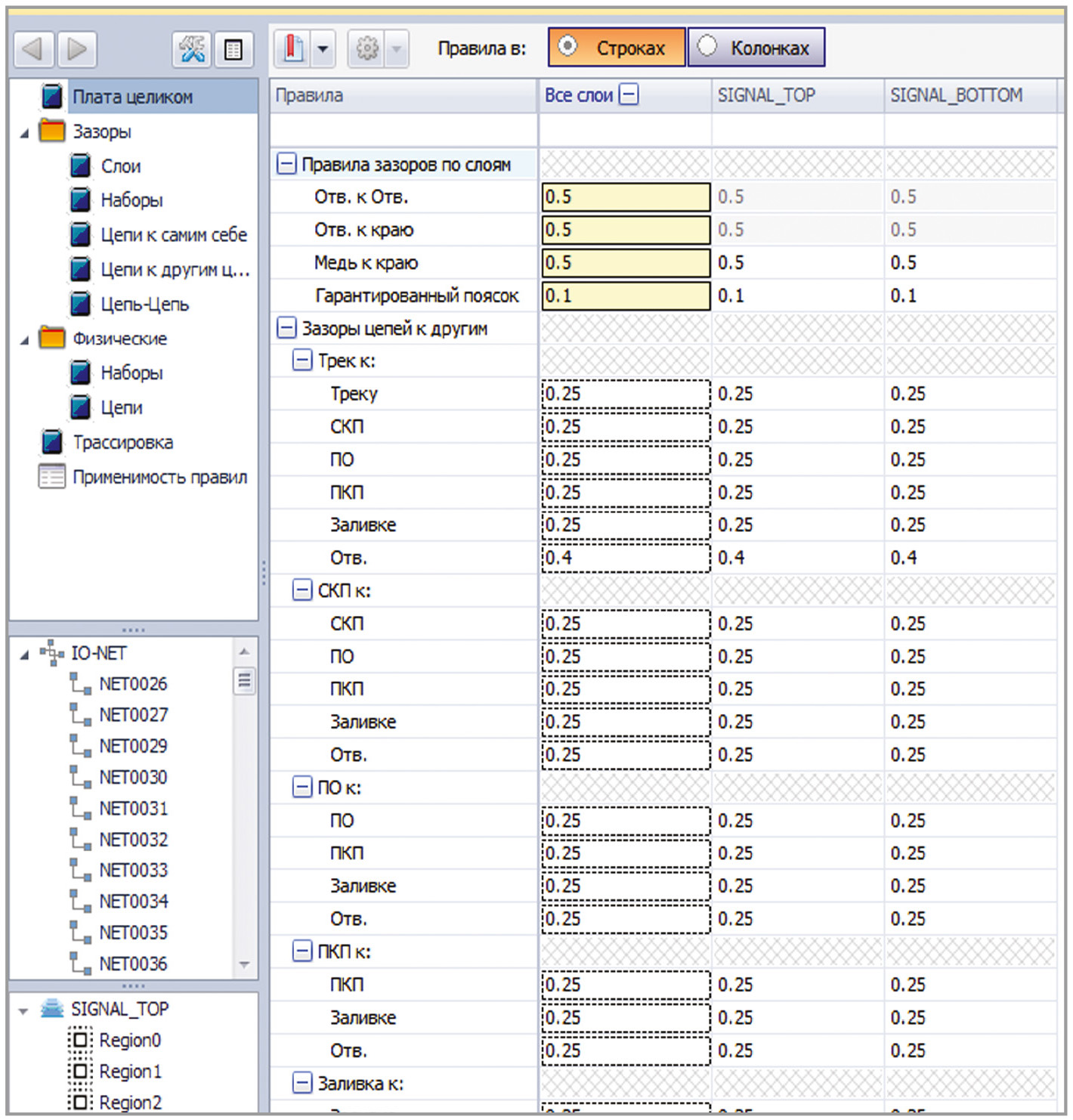The image size is (1073, 1120).
Task: Open dropdown arrow next to bookmark icon
Action: (x=323, y=49)
